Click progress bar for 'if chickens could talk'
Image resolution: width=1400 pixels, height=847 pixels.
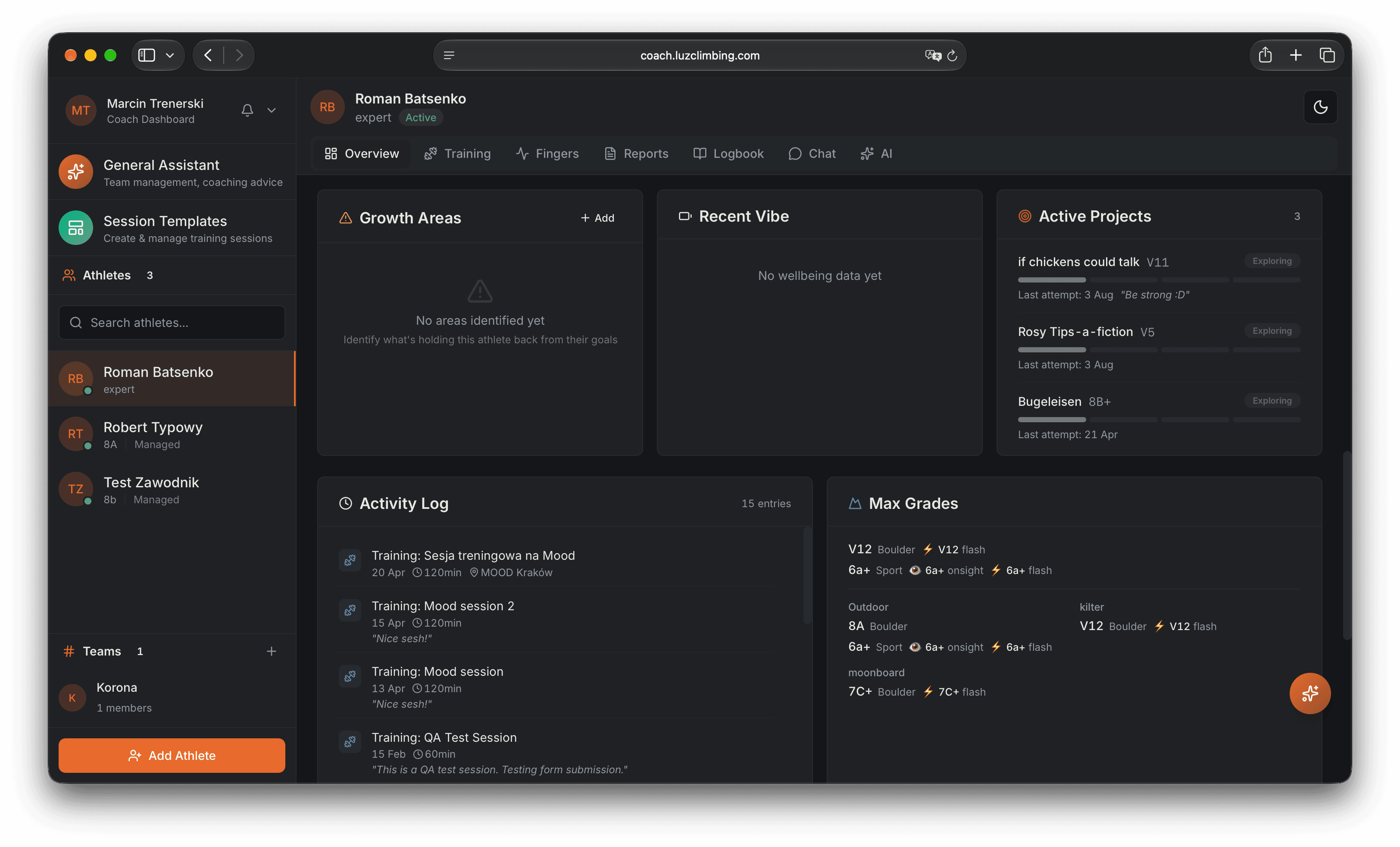[x=1159, y=280]
